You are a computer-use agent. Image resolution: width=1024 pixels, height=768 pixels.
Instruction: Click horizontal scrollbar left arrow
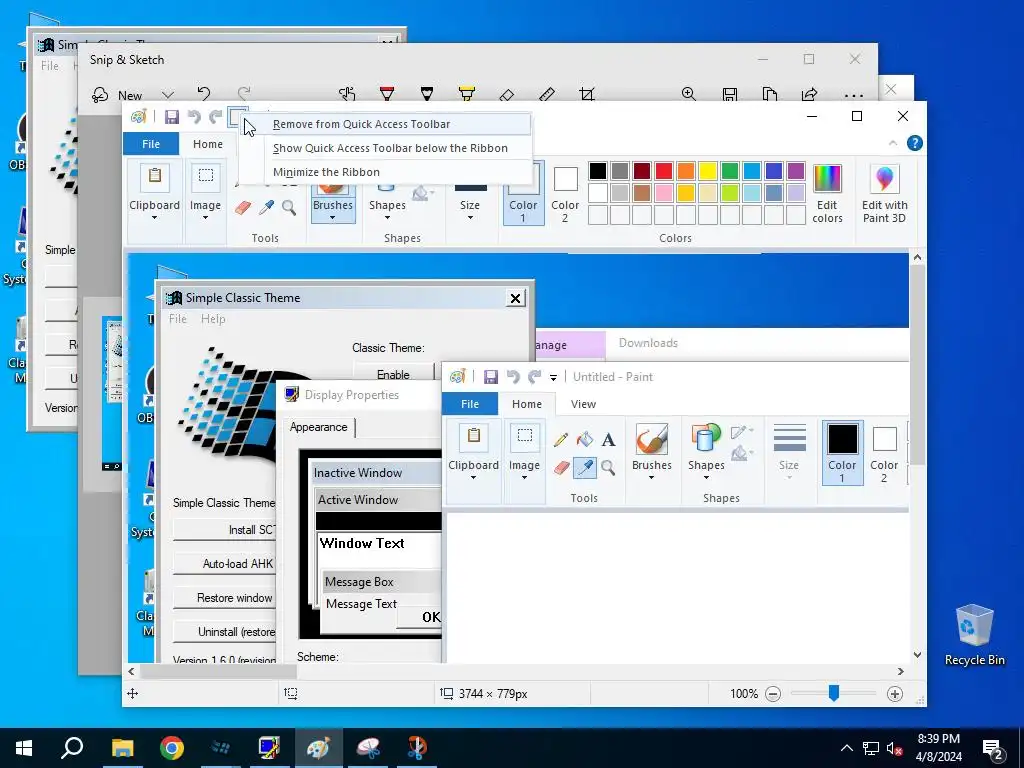132,671
